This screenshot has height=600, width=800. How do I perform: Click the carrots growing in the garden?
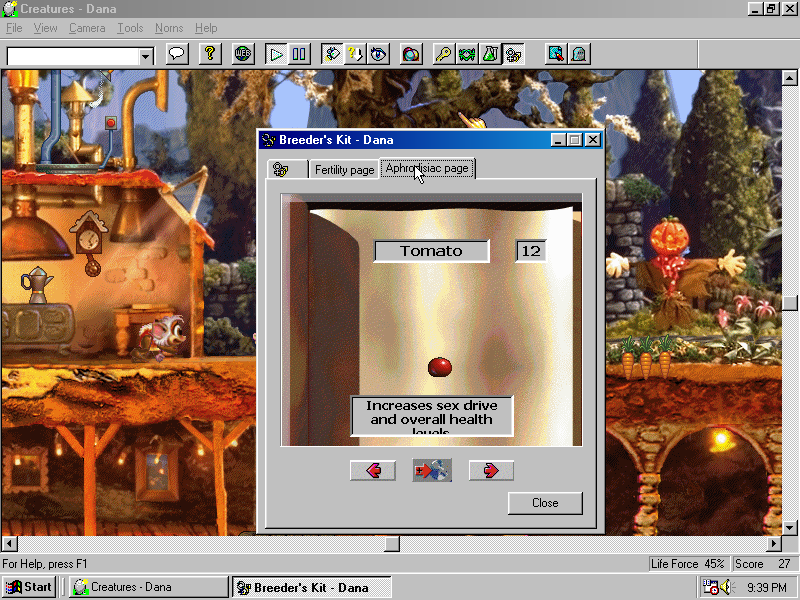pyautogui.click(x=646, y=356)
